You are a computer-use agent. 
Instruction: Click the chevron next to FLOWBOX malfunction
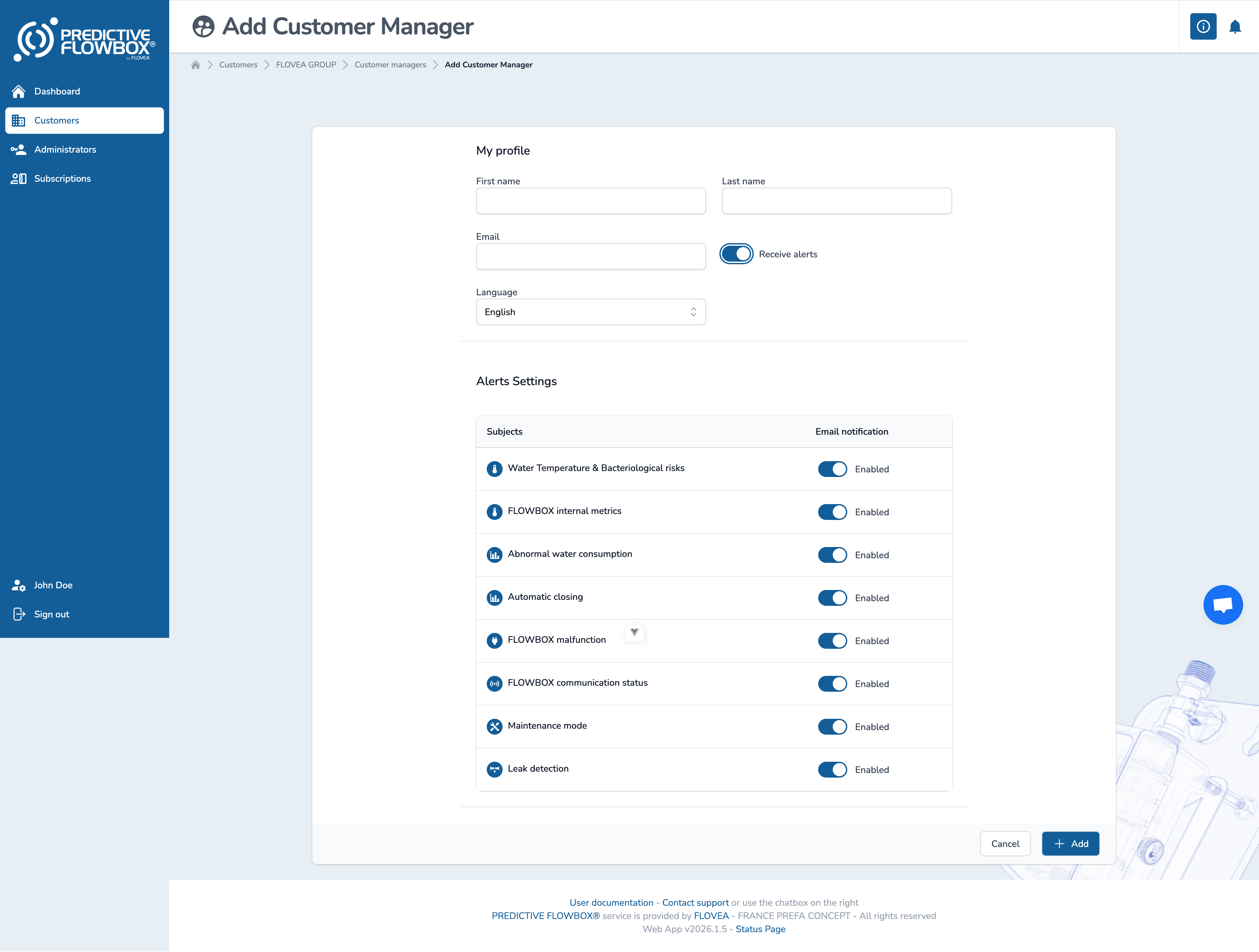point(634,632)
